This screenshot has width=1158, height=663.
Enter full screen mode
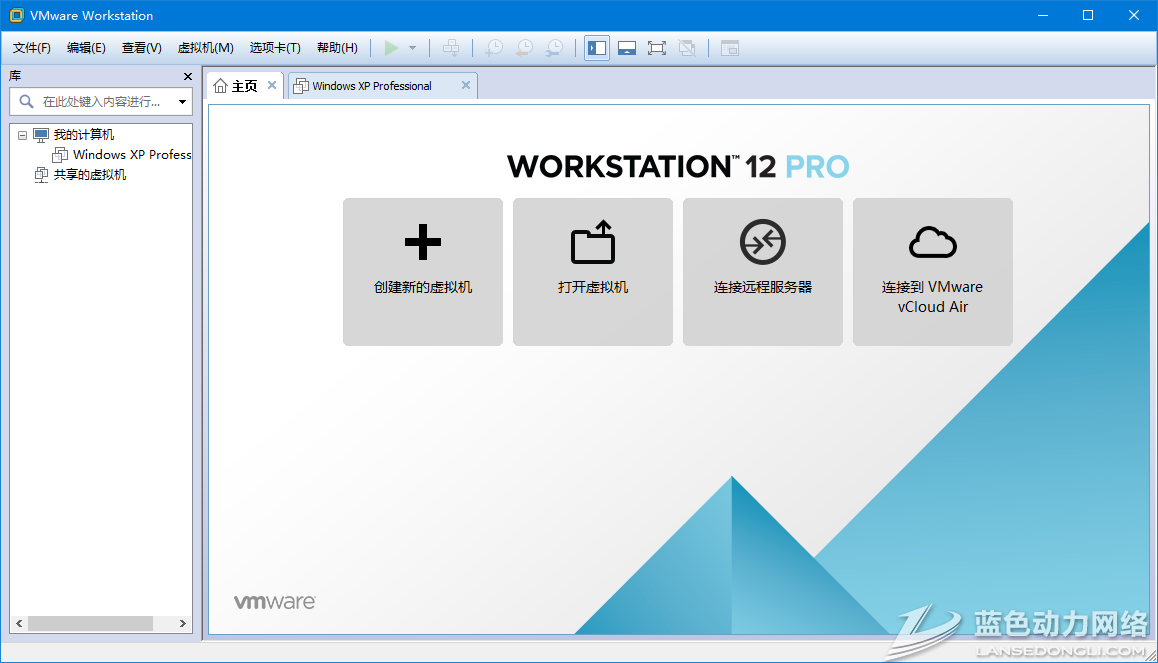pos(657,48)
